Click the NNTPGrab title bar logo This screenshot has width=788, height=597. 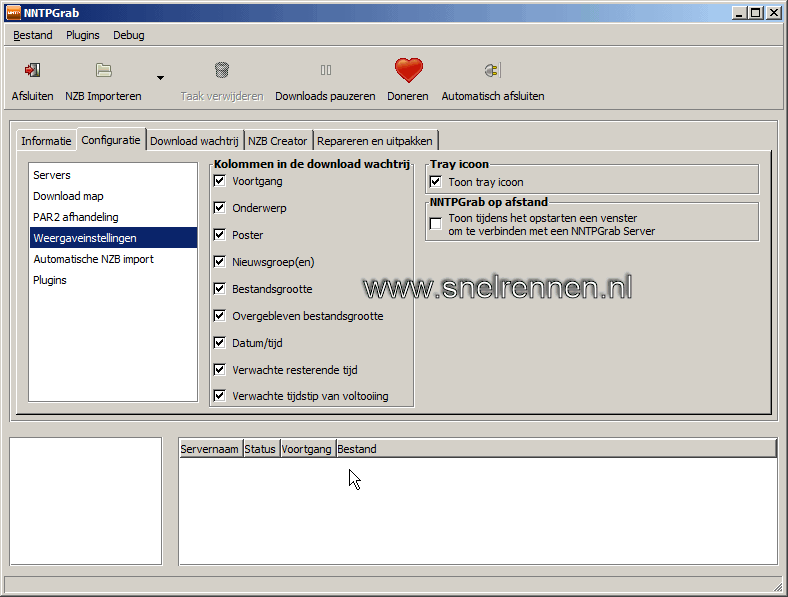pos(14,13)
